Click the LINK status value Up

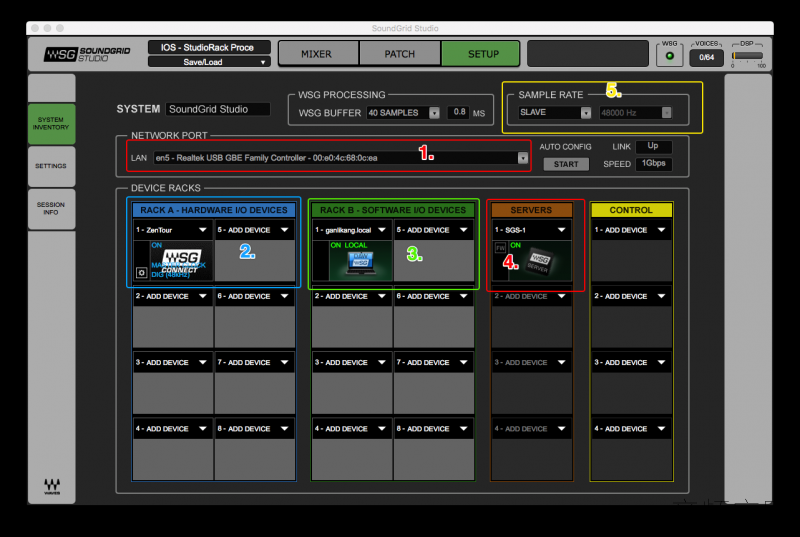coord(653,146)
